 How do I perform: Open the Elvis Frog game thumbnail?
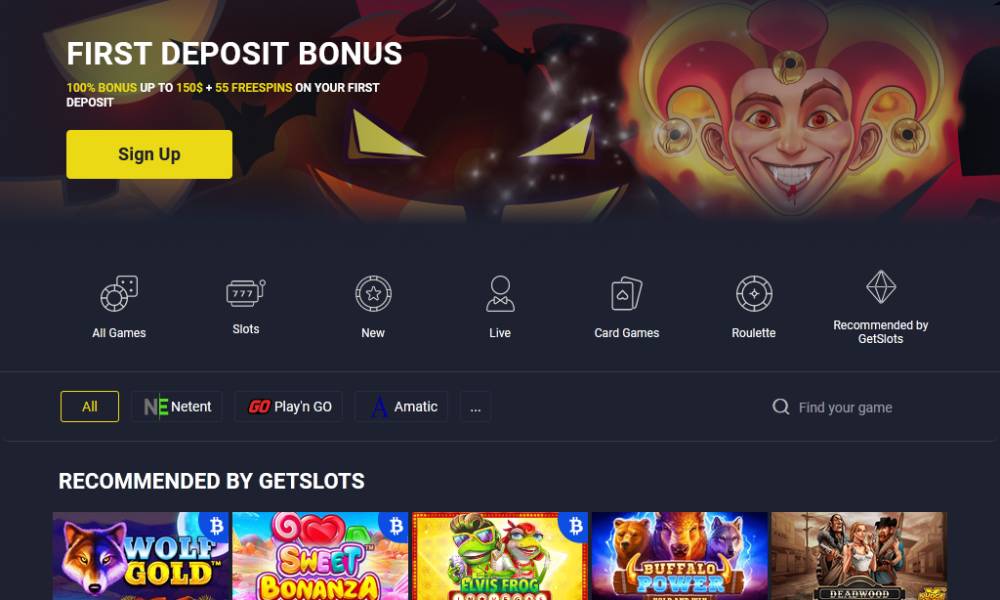tap(500, 556)
